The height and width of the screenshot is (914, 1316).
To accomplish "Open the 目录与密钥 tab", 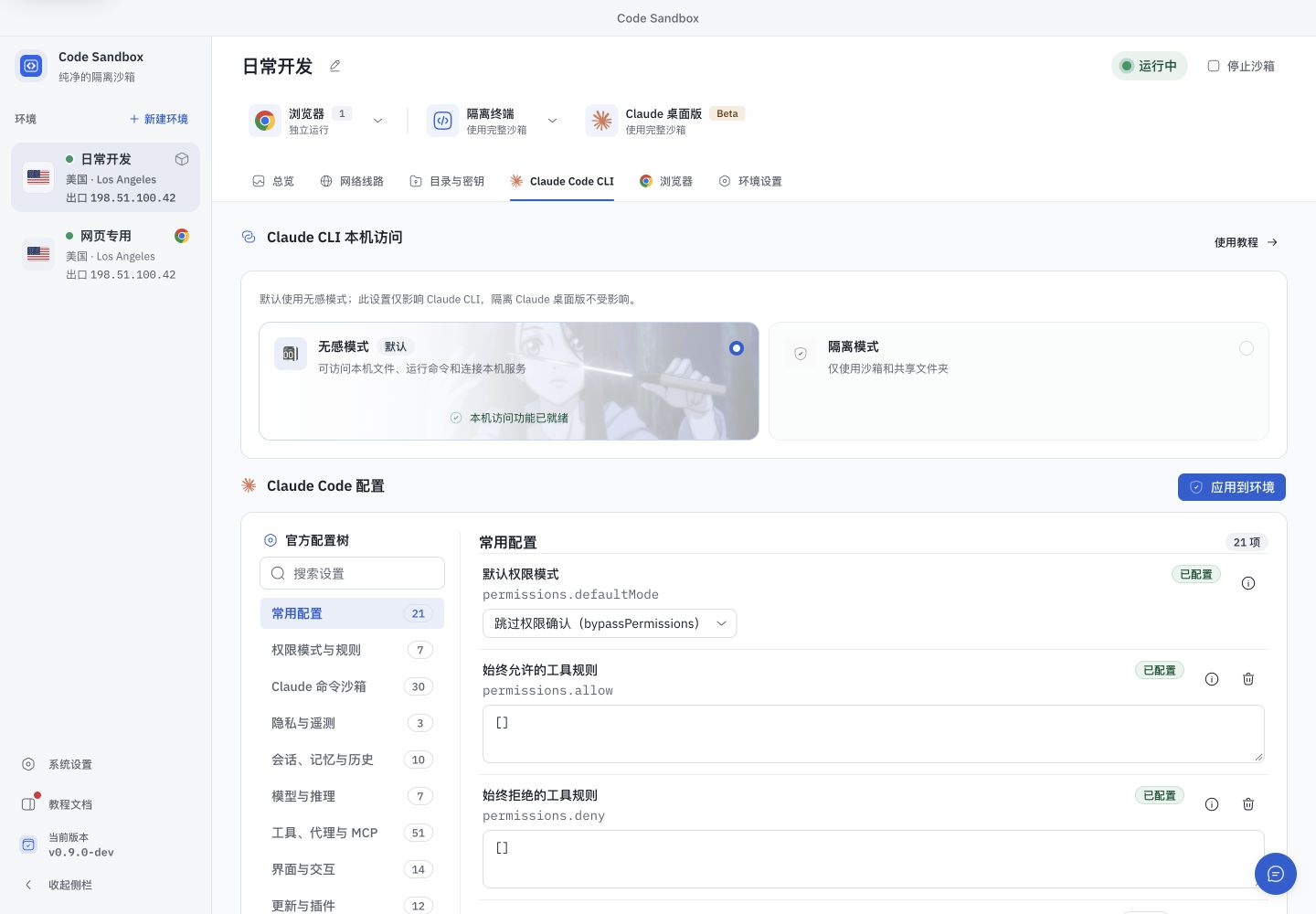I will [x=447, y=181].
